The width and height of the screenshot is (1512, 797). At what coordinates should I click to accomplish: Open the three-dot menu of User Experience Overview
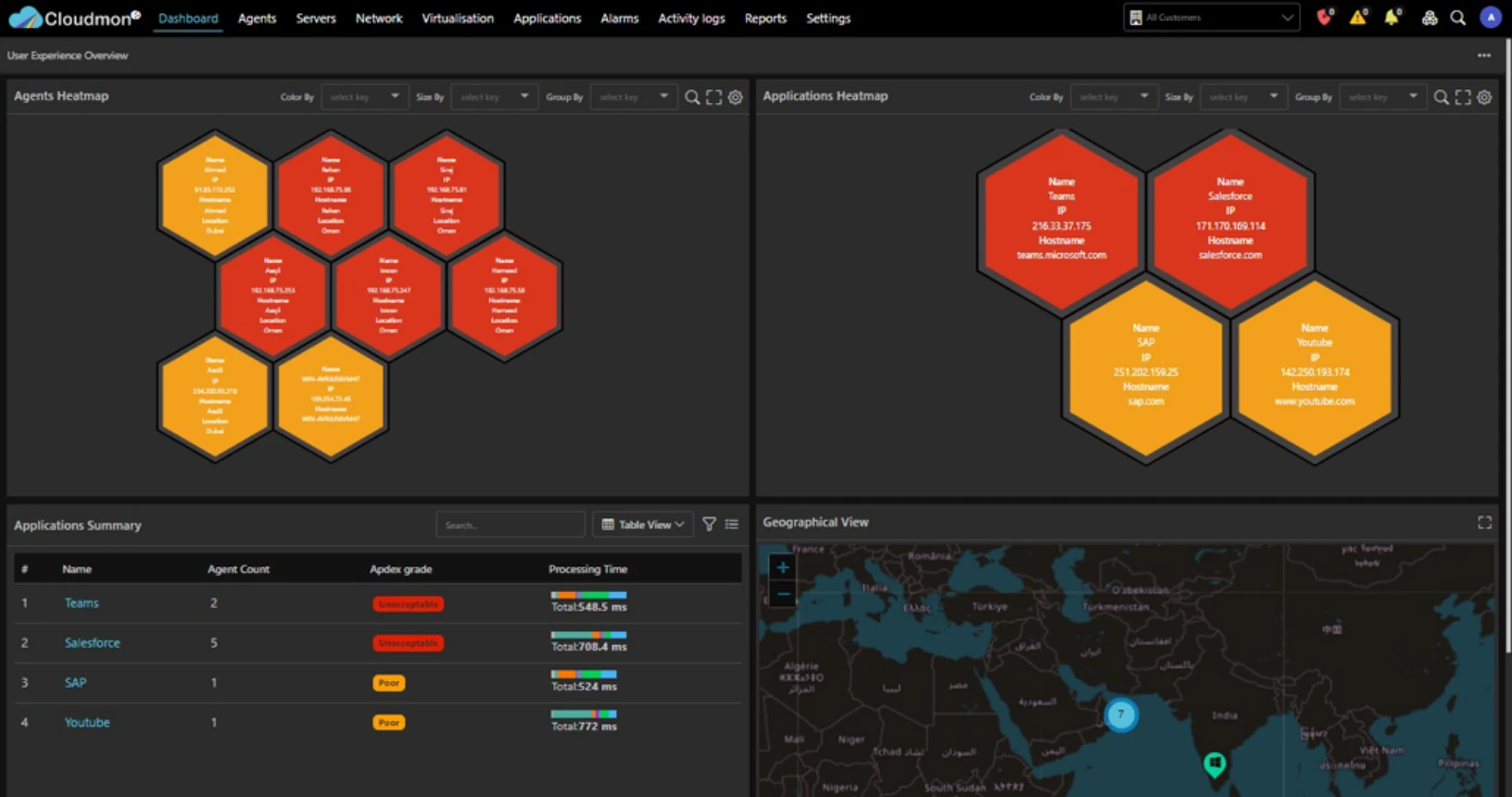[x=1484, y=56]
